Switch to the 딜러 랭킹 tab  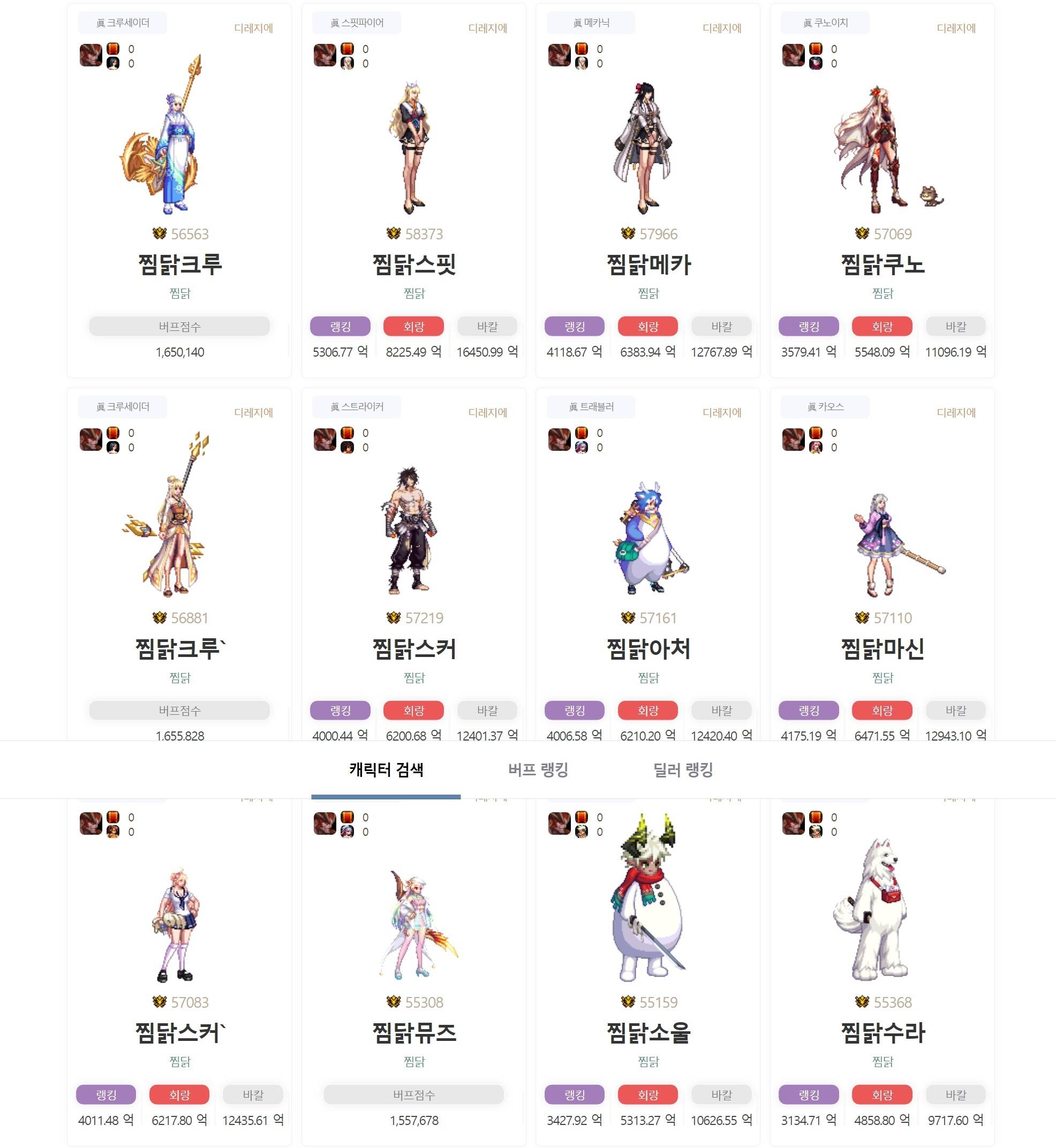683,769
